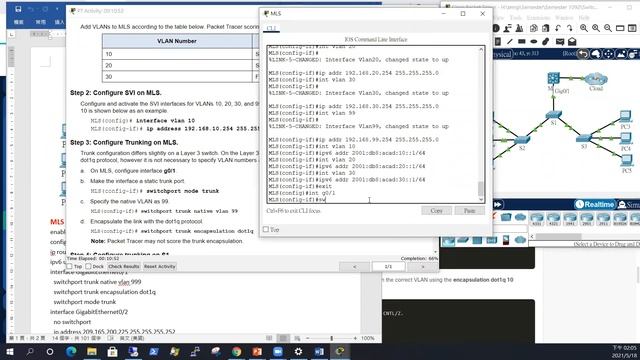The image size is (640, 360).
Task: Click PC4 on the network topology
Action: pos(626,138)
